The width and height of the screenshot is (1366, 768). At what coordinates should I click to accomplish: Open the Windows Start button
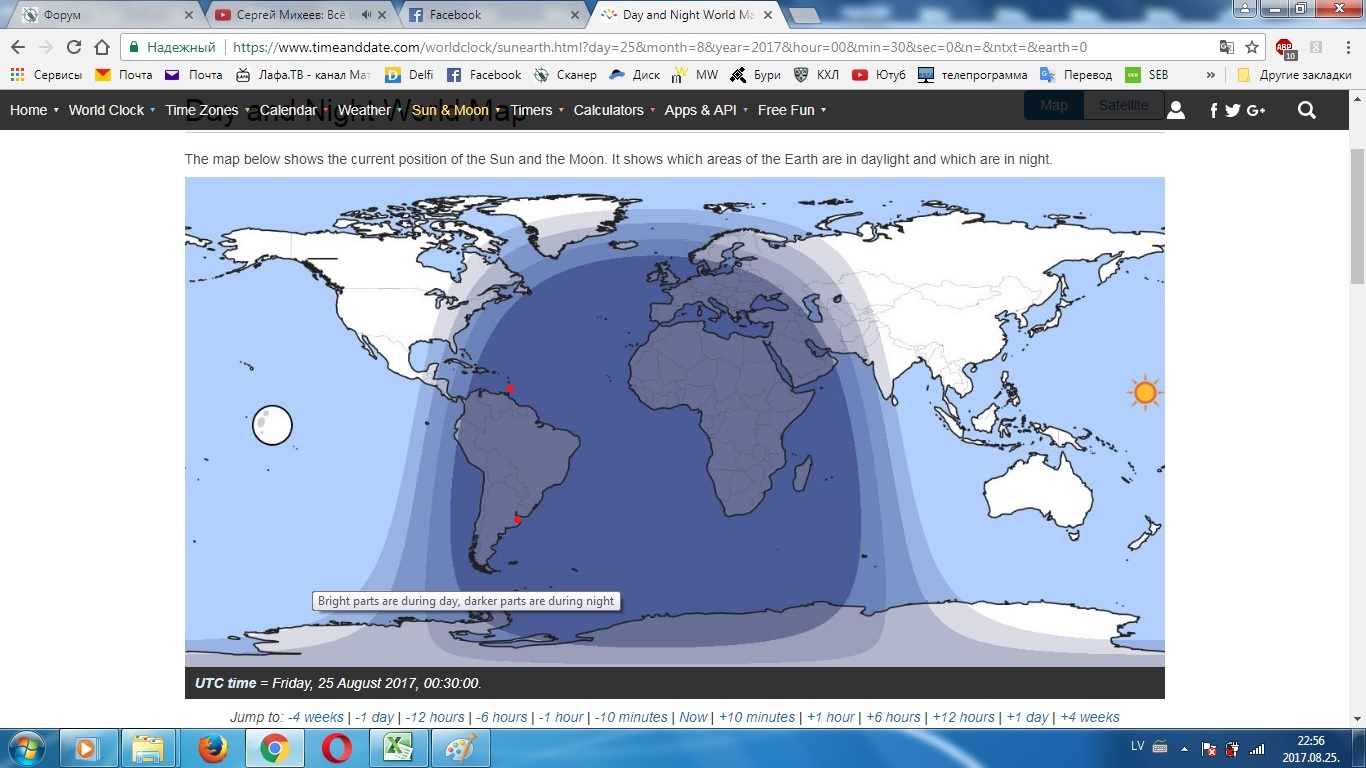click(26, 748)
